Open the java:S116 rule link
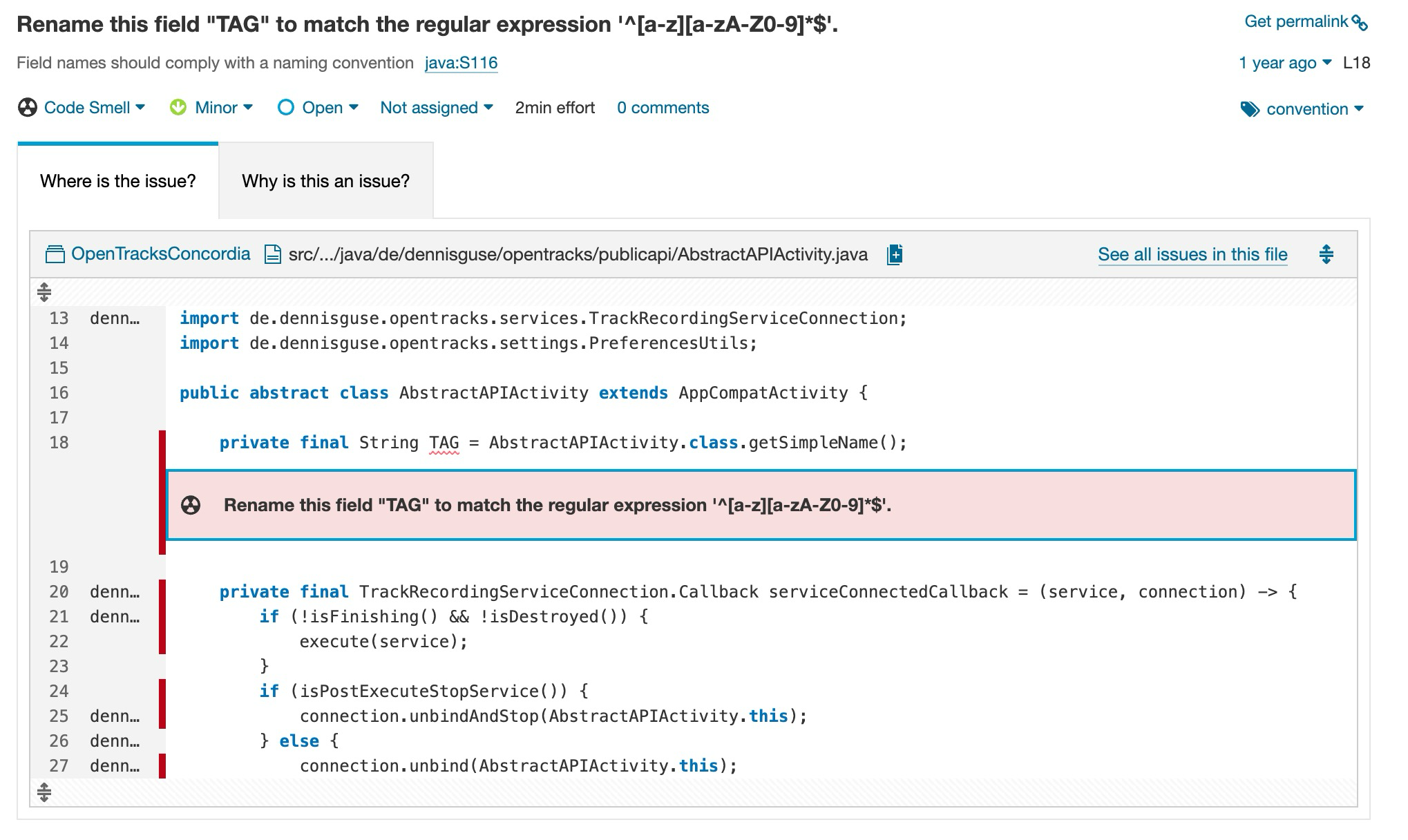The image size is (1408, 840). 462,63
